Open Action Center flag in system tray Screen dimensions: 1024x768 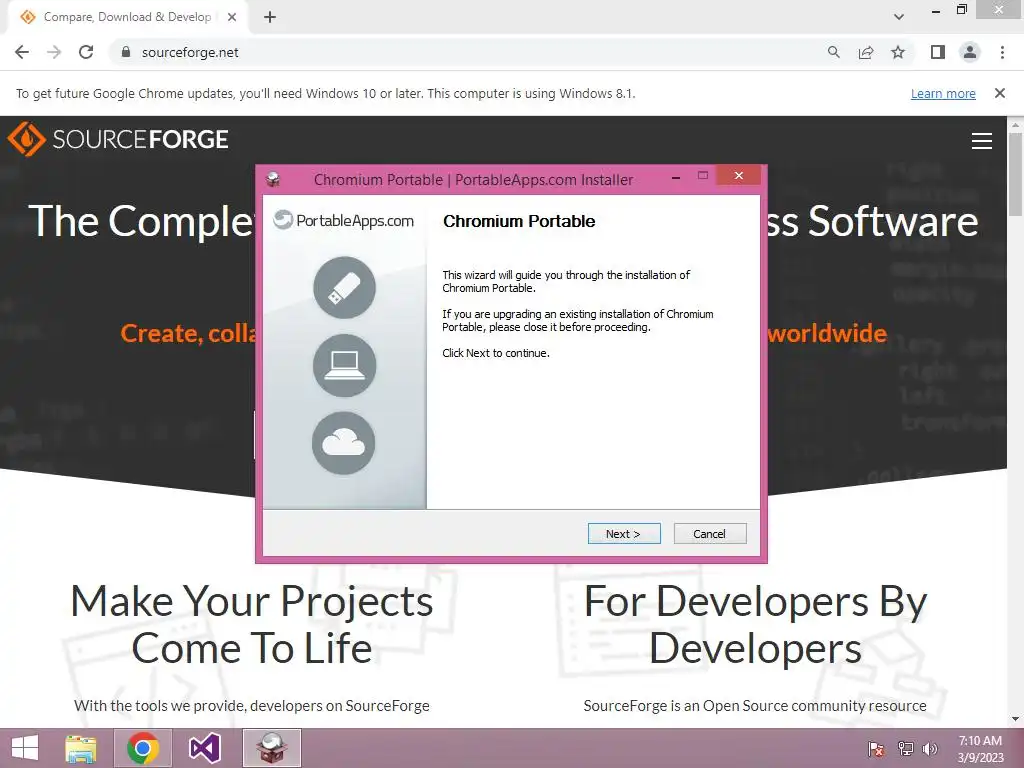point(876,749)
